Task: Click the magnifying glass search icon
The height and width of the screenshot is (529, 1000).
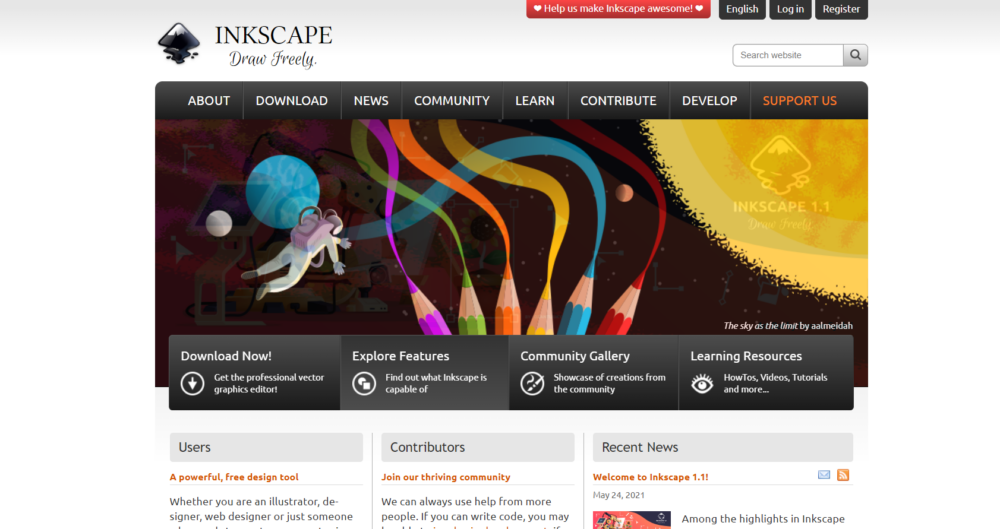Action: tap(855, 55)
